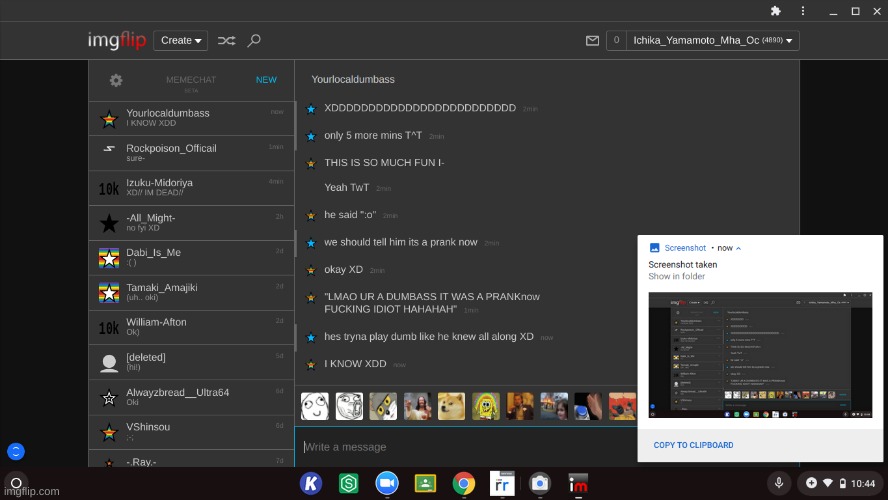
Task: Insert the Spongebob meme reaction
Action: click(x=485, y=405)
